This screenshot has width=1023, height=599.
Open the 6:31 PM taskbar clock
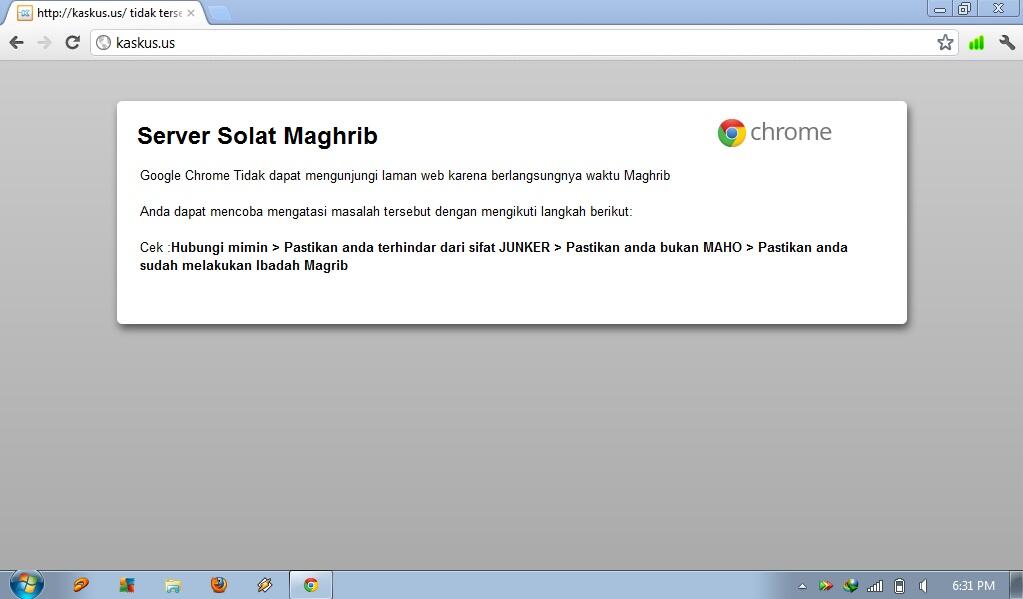click(x=973, y=586)
